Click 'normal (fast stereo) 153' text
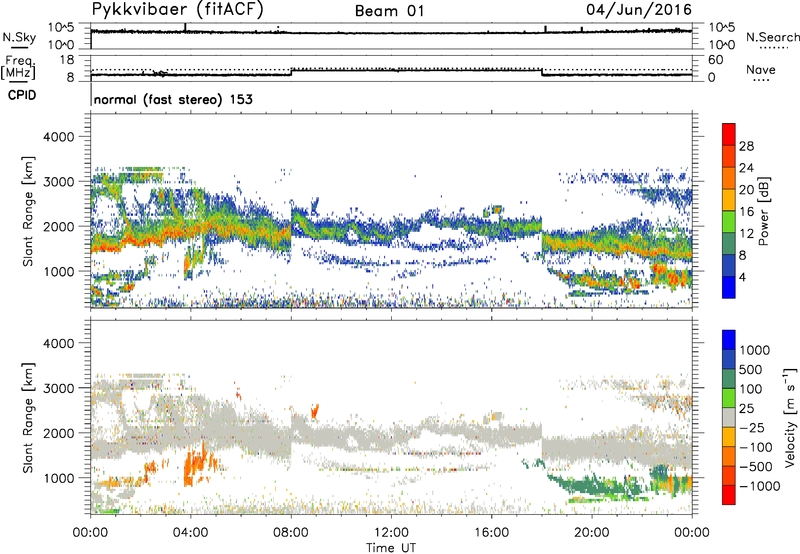 pos(173,100)
